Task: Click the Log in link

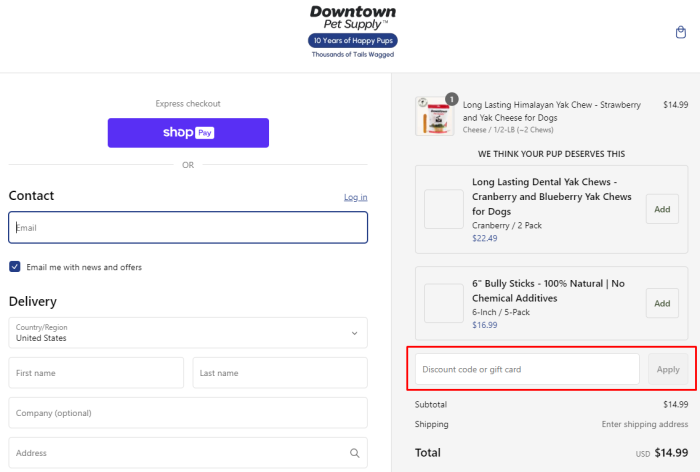Action: pos(355,197)
